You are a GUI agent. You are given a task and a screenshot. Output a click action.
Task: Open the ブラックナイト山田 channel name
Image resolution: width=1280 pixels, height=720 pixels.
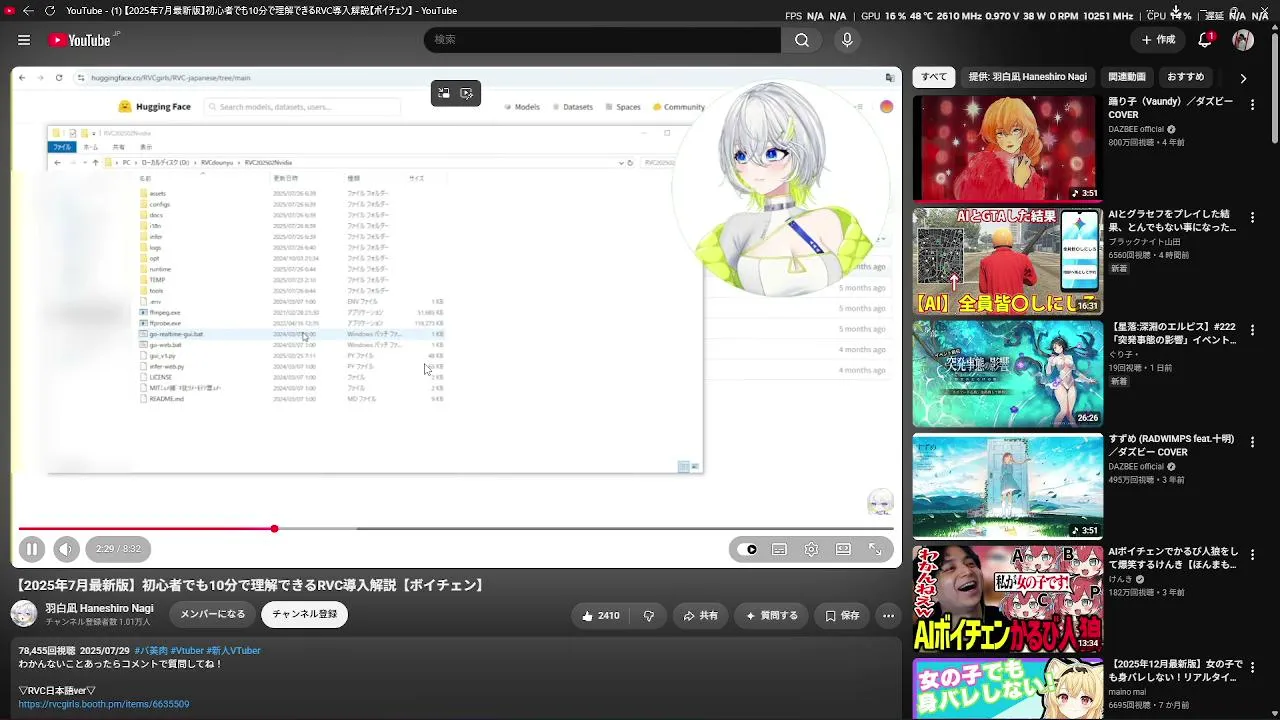(1144, 242)
